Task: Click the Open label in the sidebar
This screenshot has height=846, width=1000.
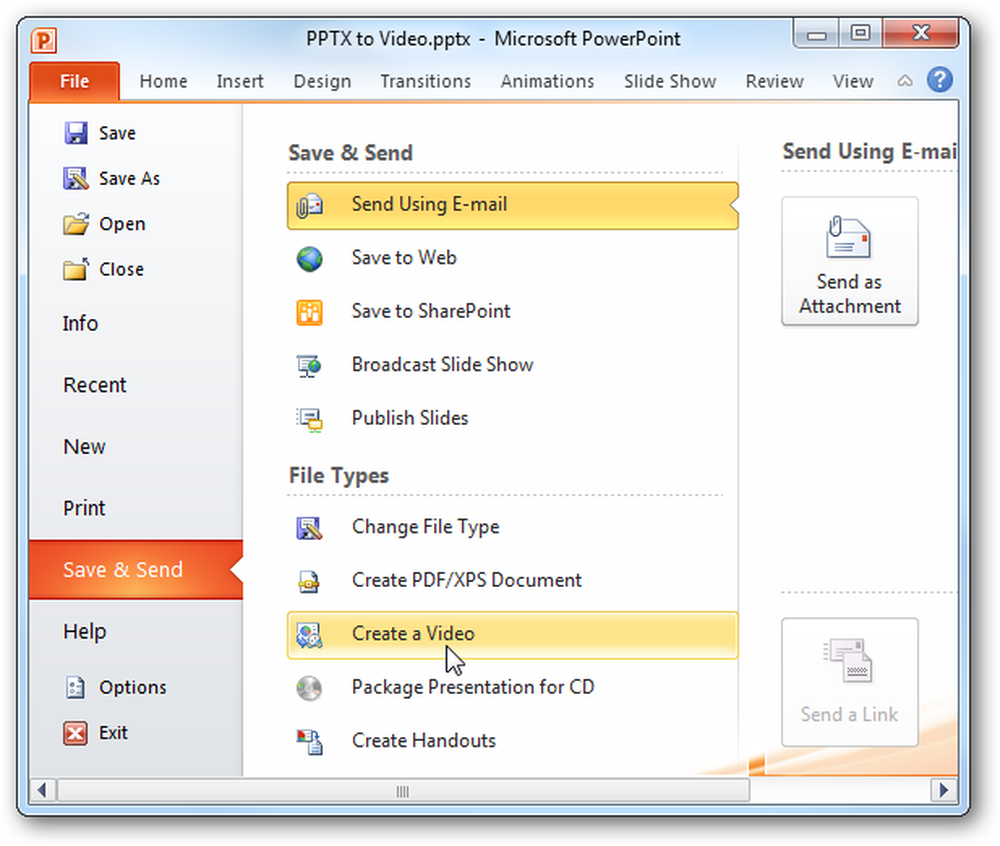Action: click(122, 224)
